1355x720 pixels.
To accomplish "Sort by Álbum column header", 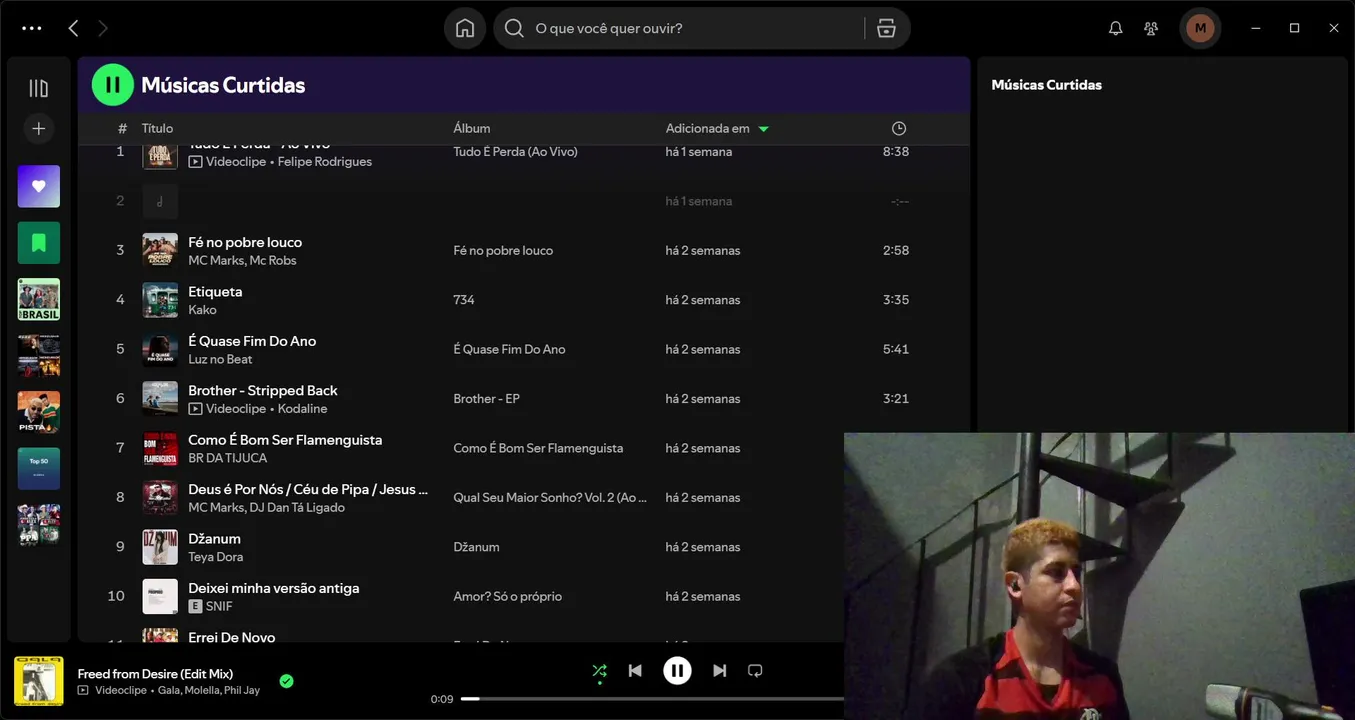I will point(472,128).
